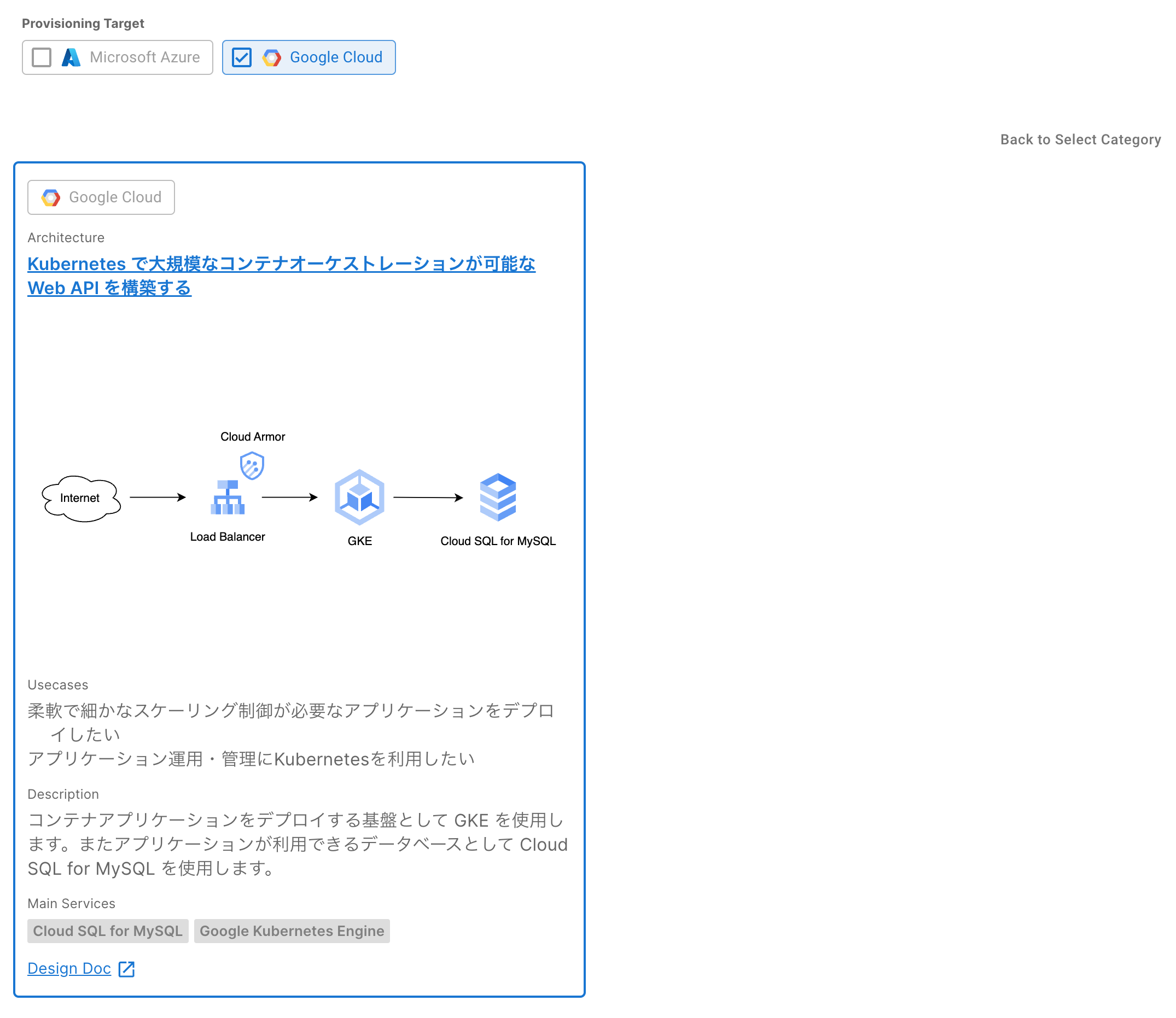The image size is (1176, 1018).
Task: Click Google Cloud logo inside architecture card
Action: (50, 197)
